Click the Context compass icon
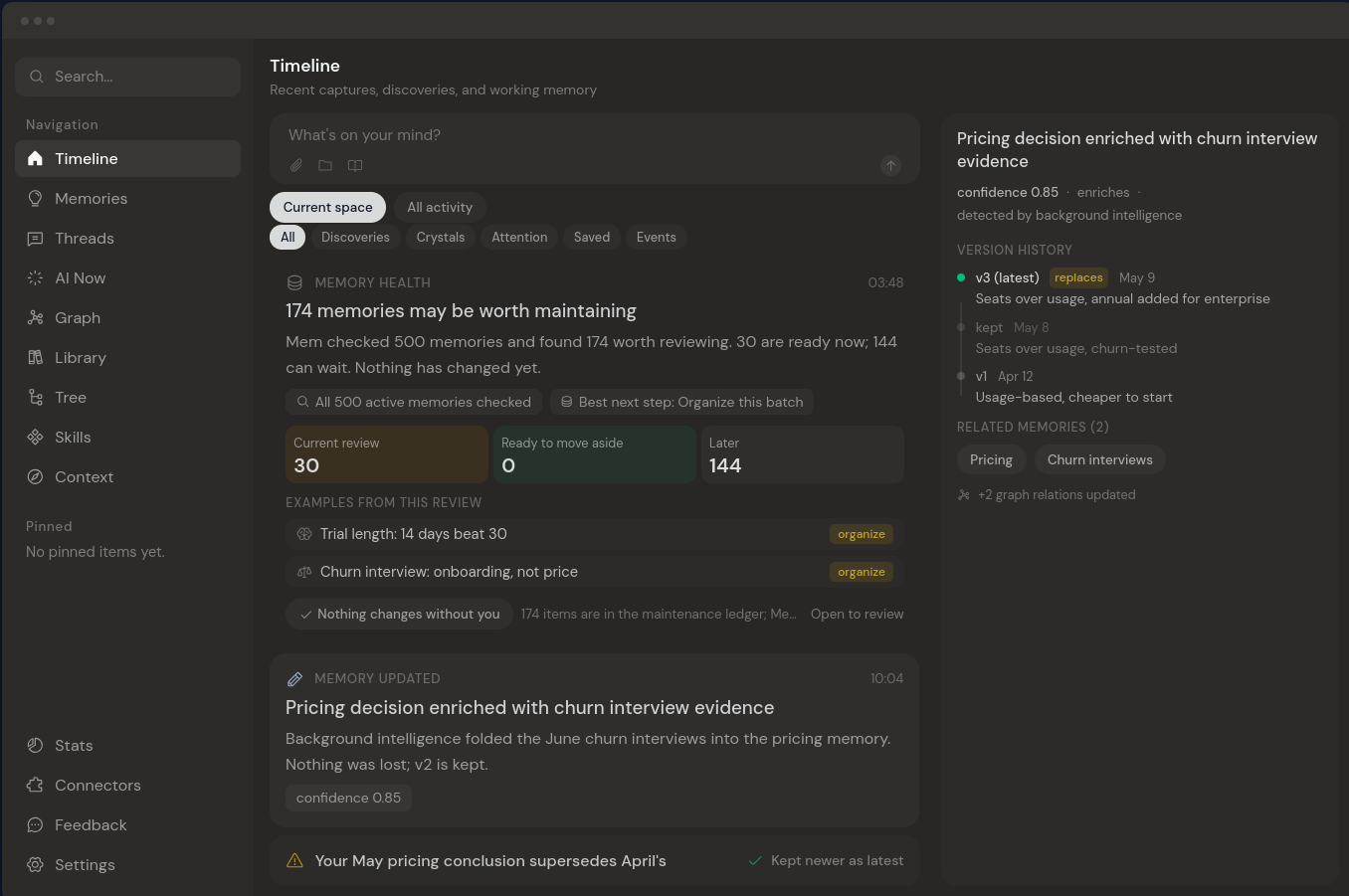This screenshot has height=896, width=1349. click(36, 476)
